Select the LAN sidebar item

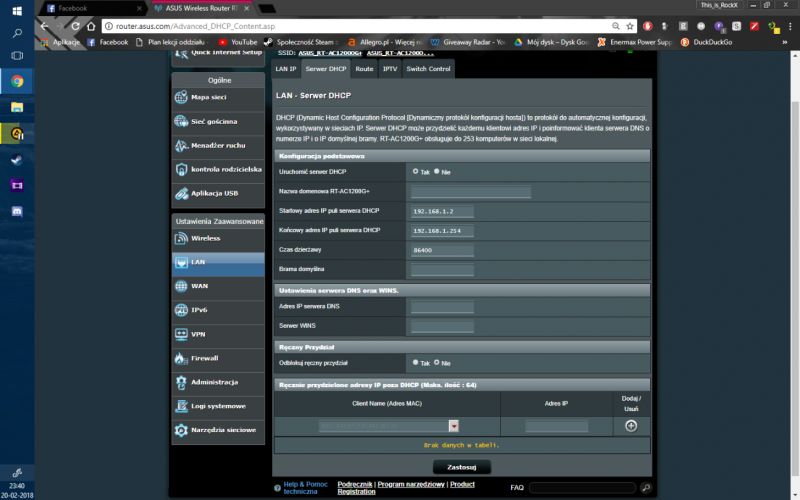coord(218,262)
